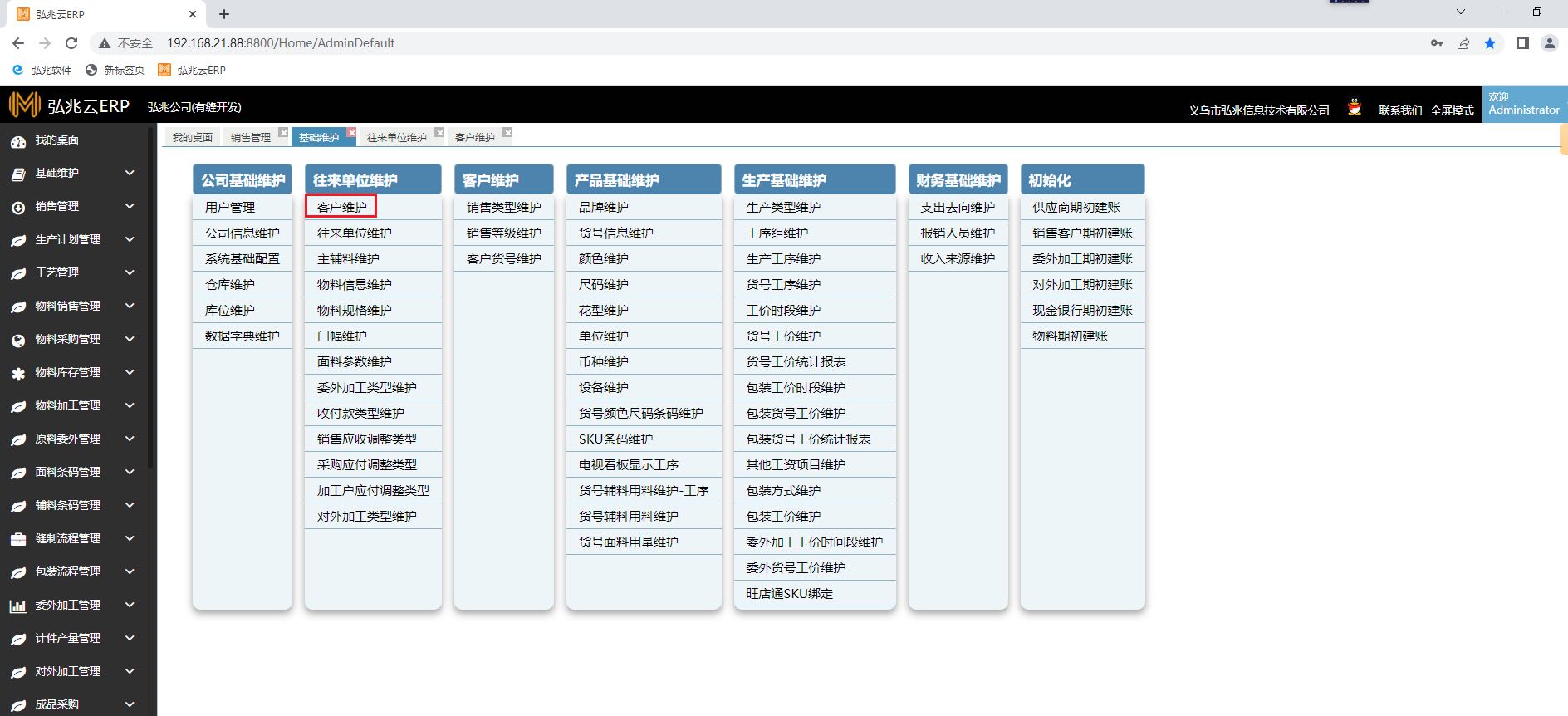Open the 新标签页 bookmark

(x=115, y=70)
